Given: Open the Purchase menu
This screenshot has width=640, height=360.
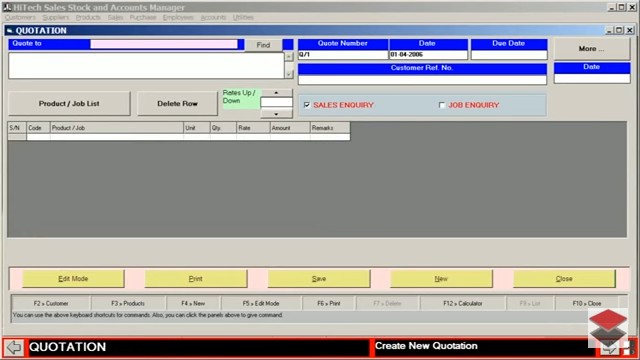Looking at the screenshot, I should (143, 18).
